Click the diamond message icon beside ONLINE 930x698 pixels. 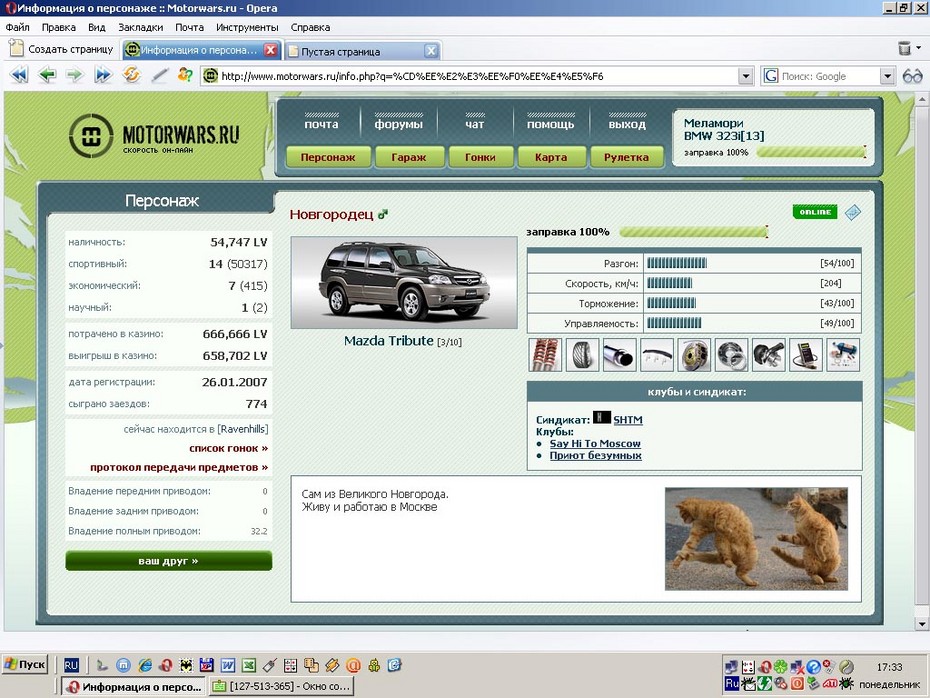click(x=852, y=212)
